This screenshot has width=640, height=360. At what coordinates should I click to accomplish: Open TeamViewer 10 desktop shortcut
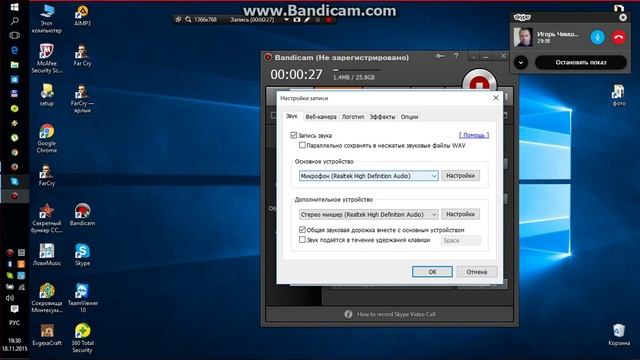82,298
